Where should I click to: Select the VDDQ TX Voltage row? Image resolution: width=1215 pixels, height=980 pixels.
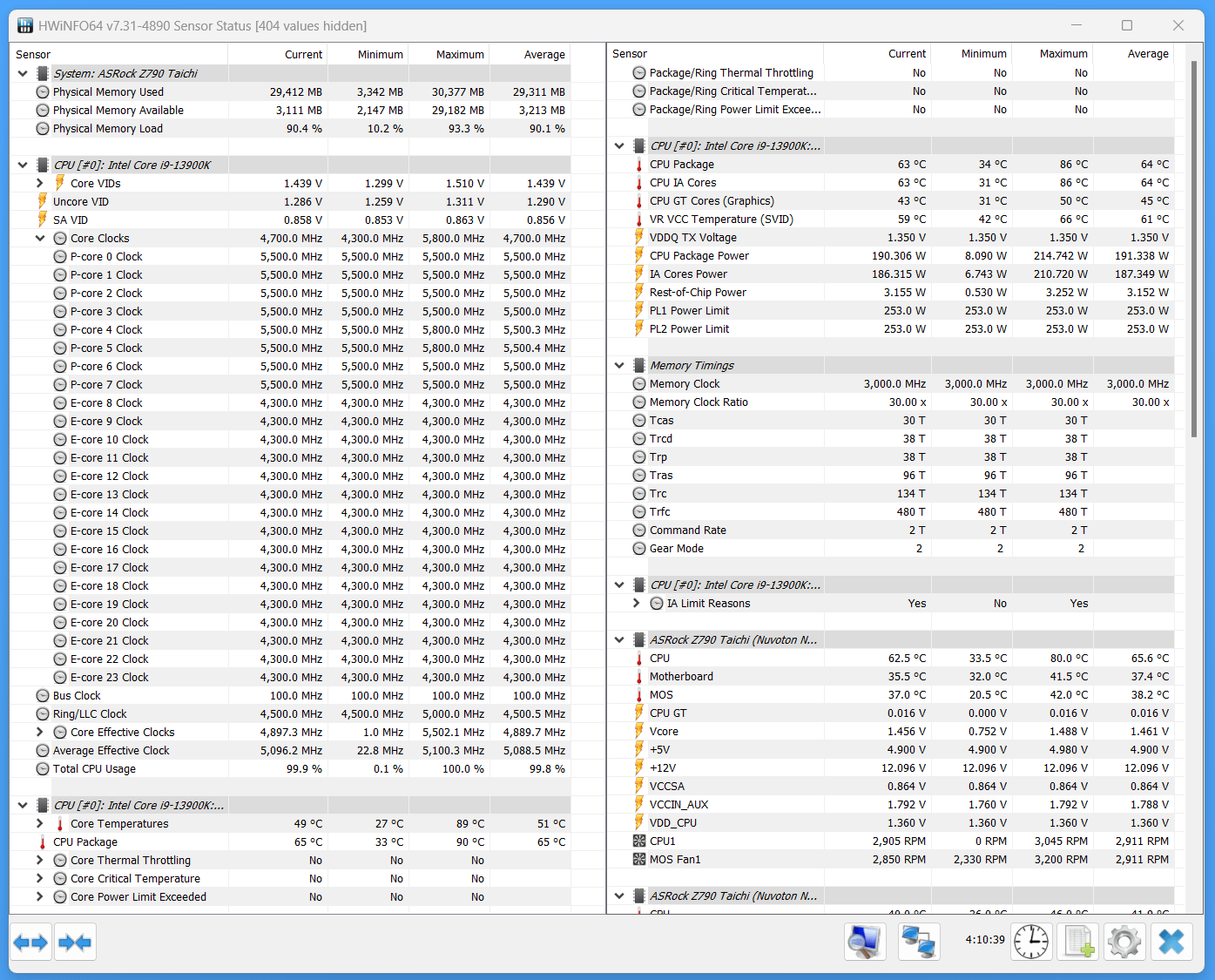coord(890,238)
